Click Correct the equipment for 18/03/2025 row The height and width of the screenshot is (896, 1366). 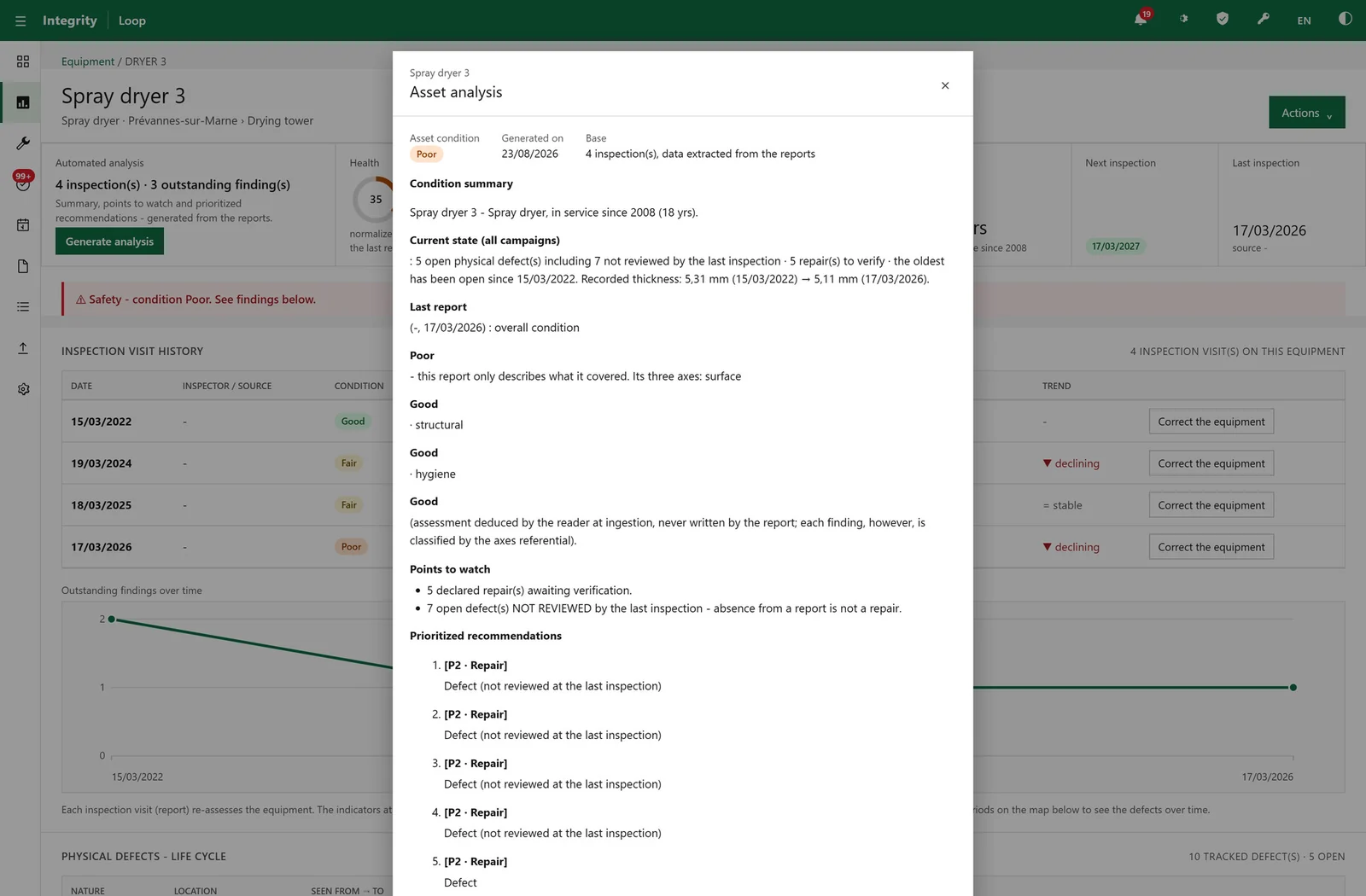1211,505
